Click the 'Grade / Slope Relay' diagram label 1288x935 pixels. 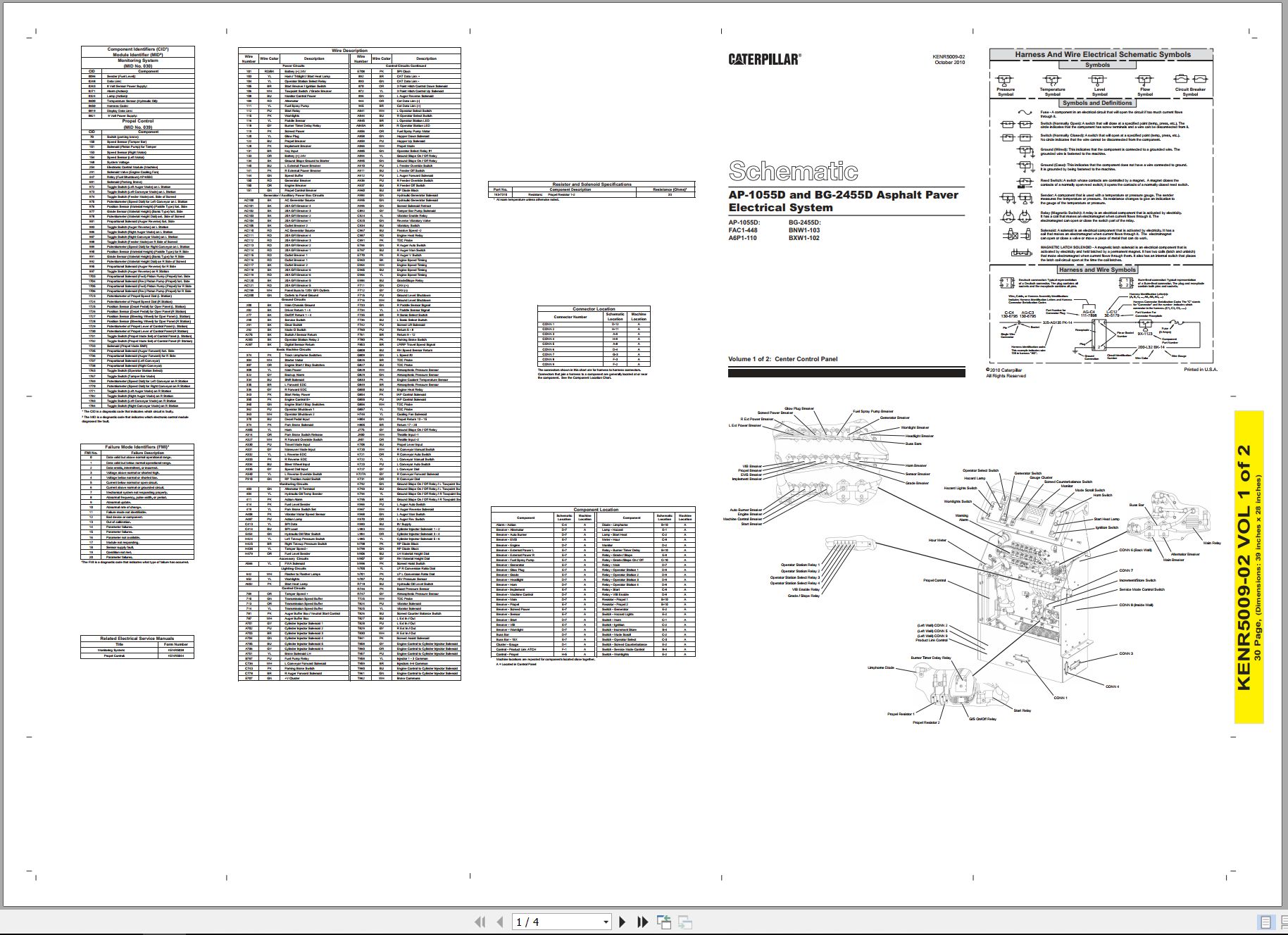point(804,596)
